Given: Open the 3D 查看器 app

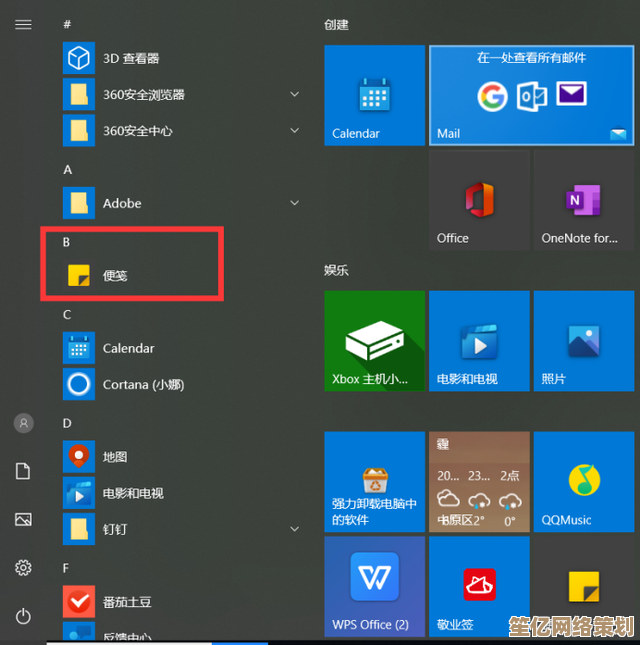Looking at the screenshot, I should pyautogui.click(x=130, y=59).
